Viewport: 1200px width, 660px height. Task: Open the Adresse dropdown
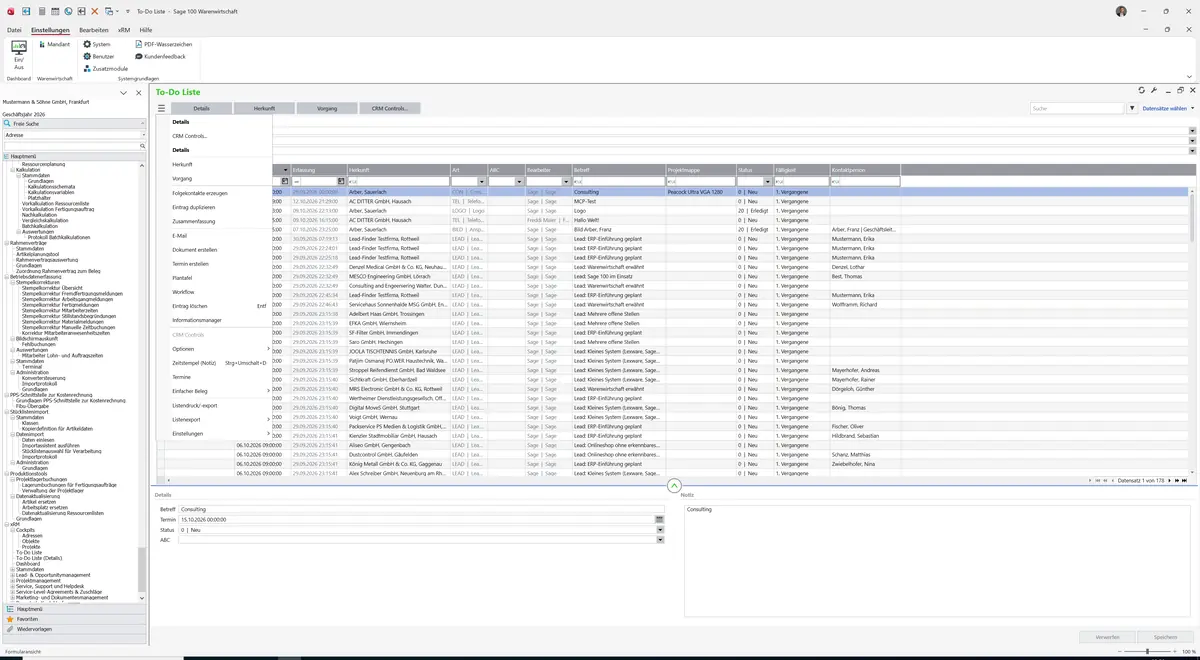pos(142,134)
